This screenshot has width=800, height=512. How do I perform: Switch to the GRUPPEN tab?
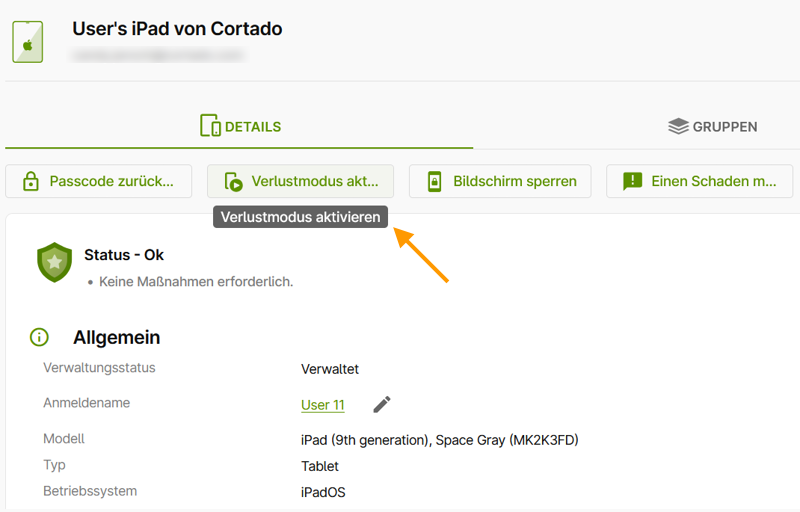[712, 127]
